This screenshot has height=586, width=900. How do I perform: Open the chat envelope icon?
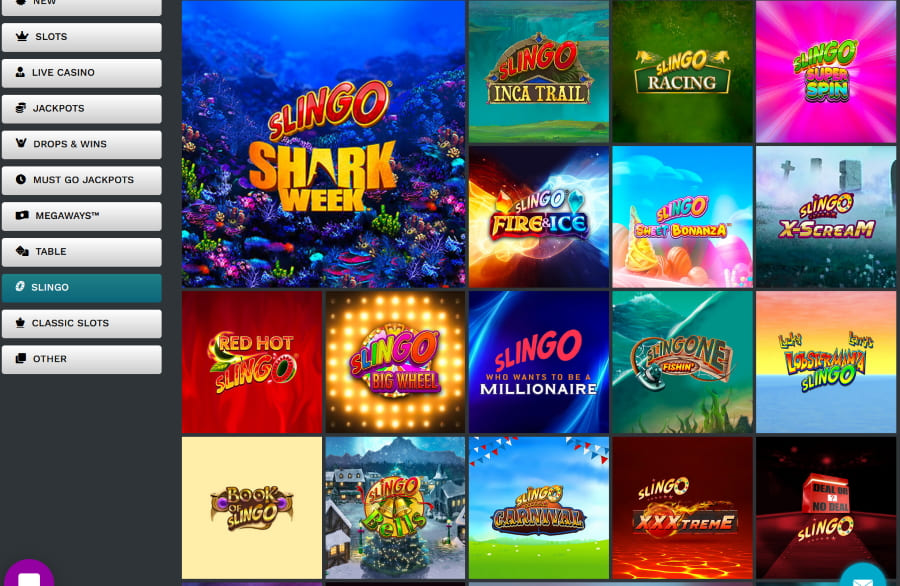[863, 581]
